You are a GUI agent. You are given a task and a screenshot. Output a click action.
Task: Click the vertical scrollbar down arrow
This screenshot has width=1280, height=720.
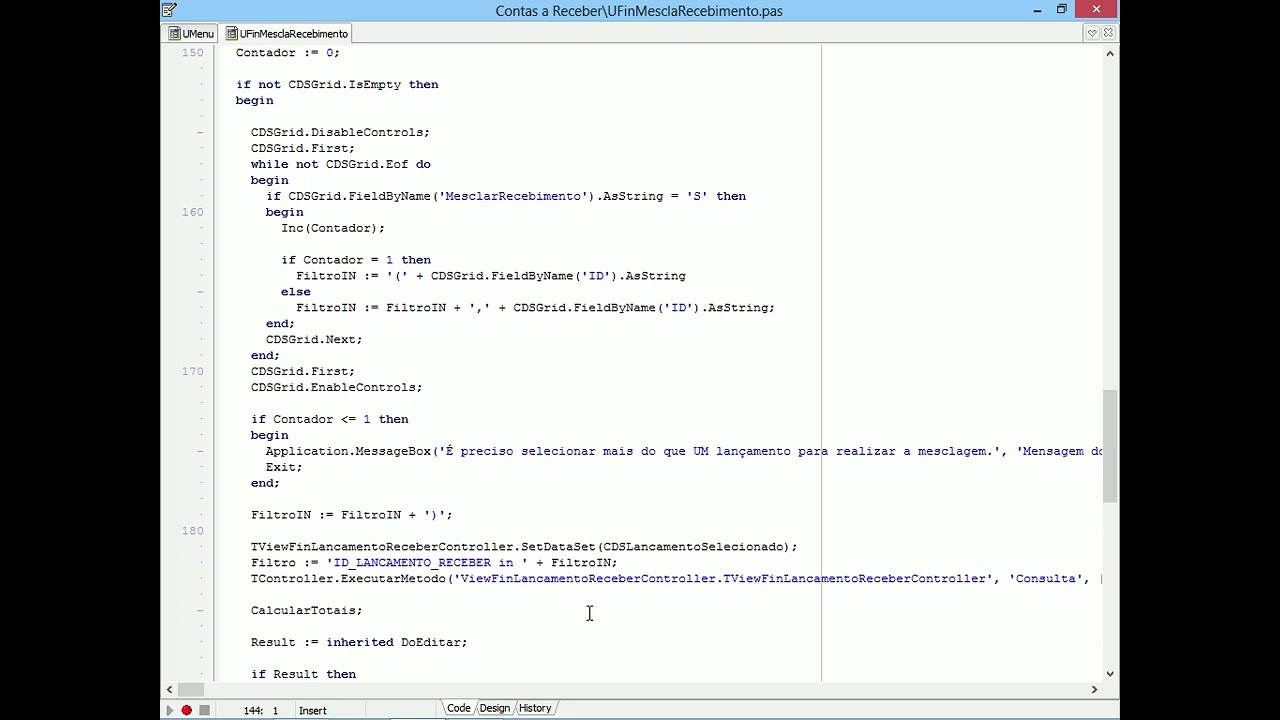1110,674
